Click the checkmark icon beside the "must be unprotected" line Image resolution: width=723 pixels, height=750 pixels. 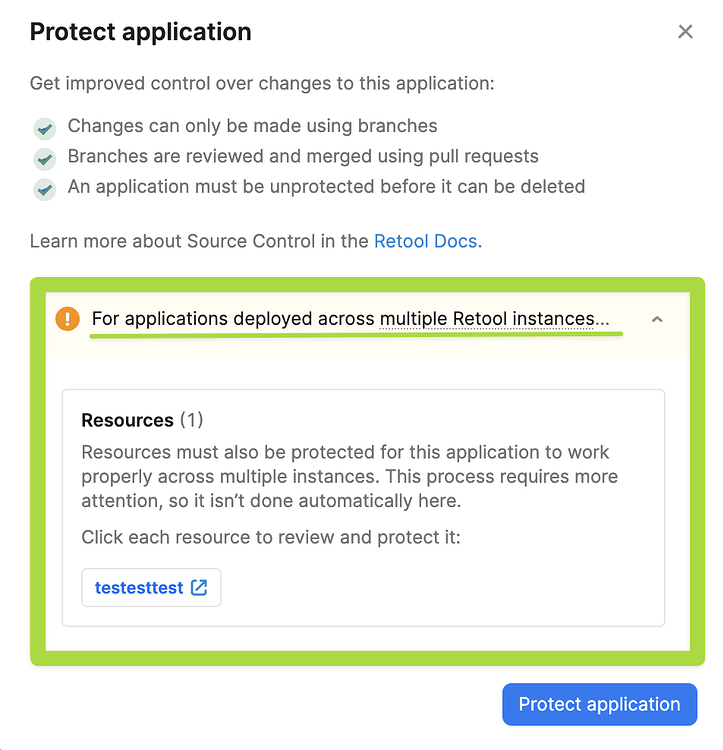point(44,188)
